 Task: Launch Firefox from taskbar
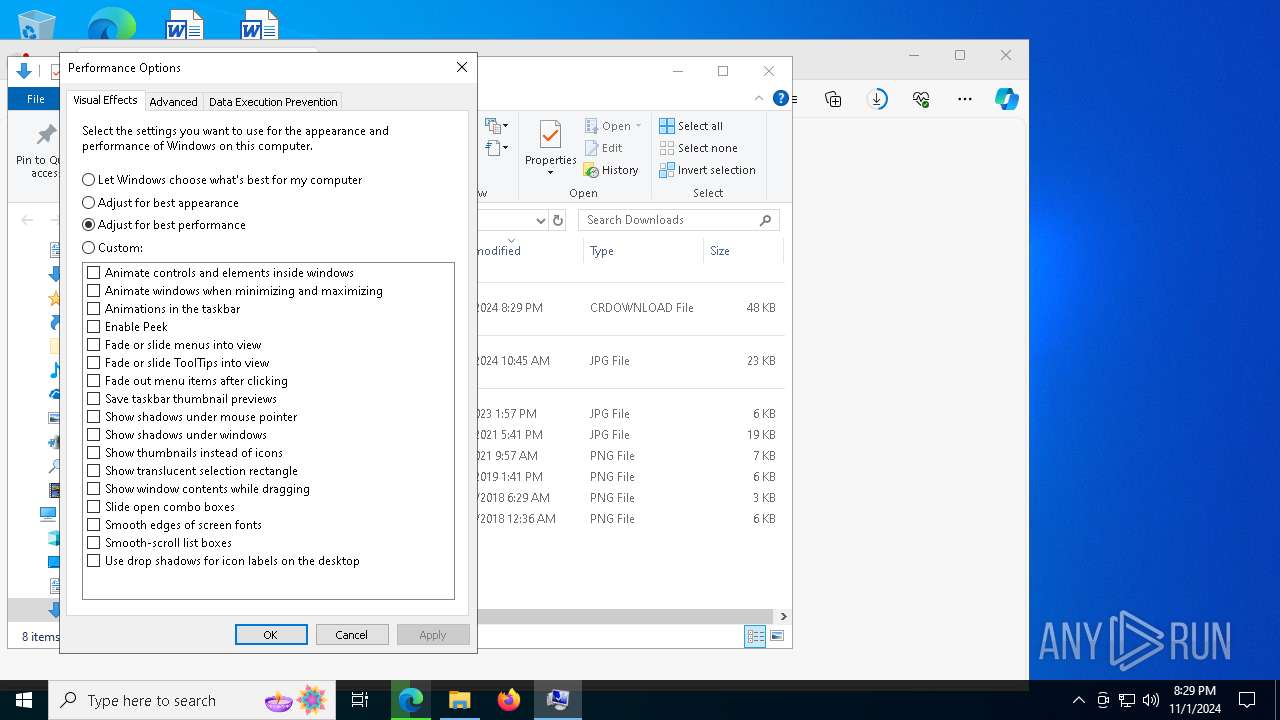coord(508,700)
